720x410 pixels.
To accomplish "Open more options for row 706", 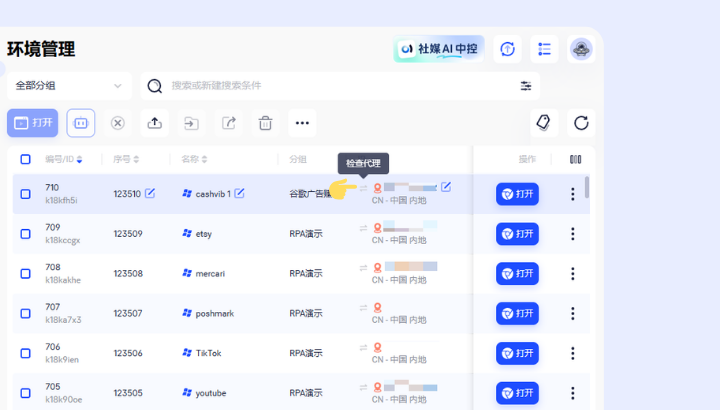I will (x=573, y=353).
